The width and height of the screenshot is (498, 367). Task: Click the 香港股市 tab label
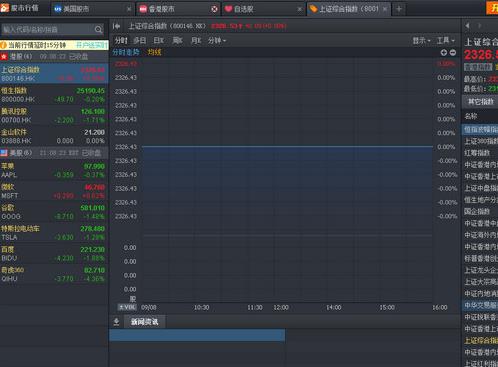pos(162,9)
